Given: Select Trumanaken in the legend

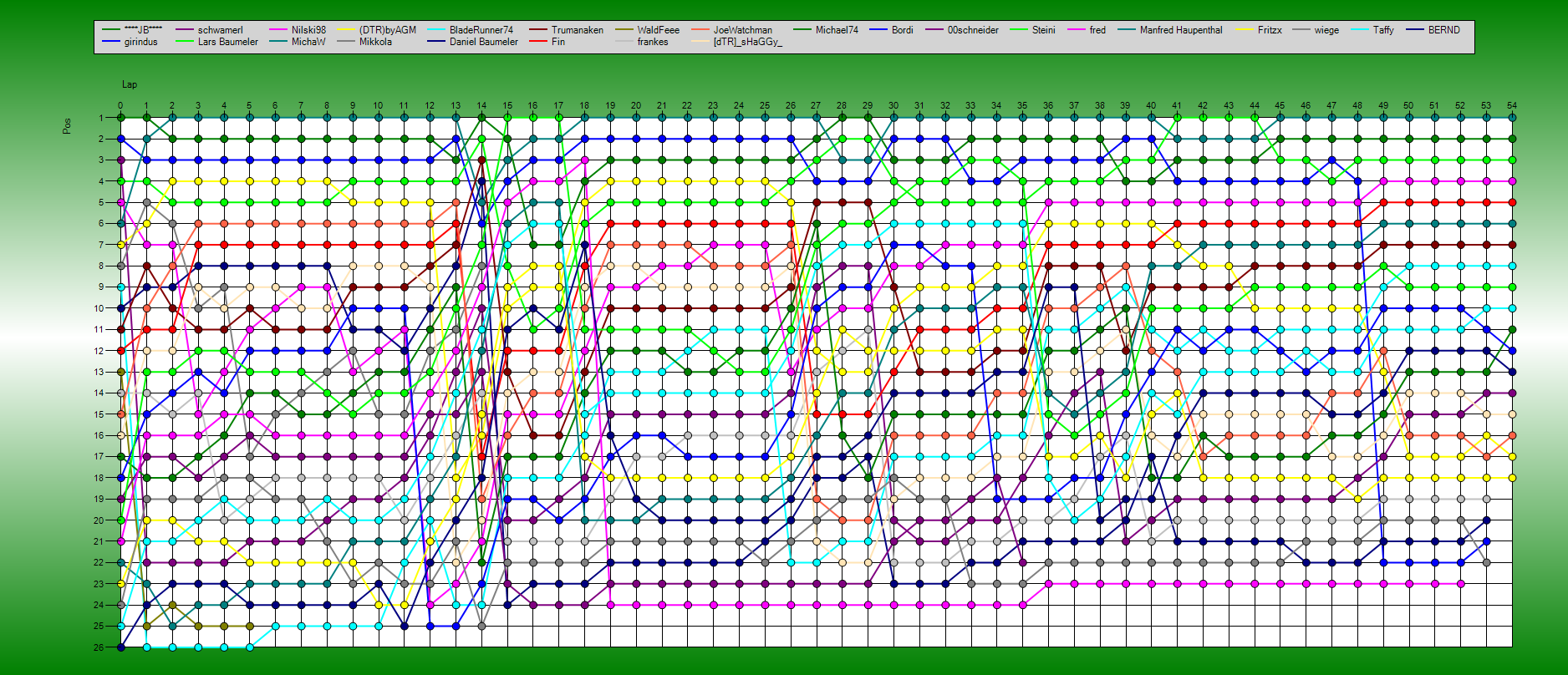Looking at the screenshot, I should 577,30.
